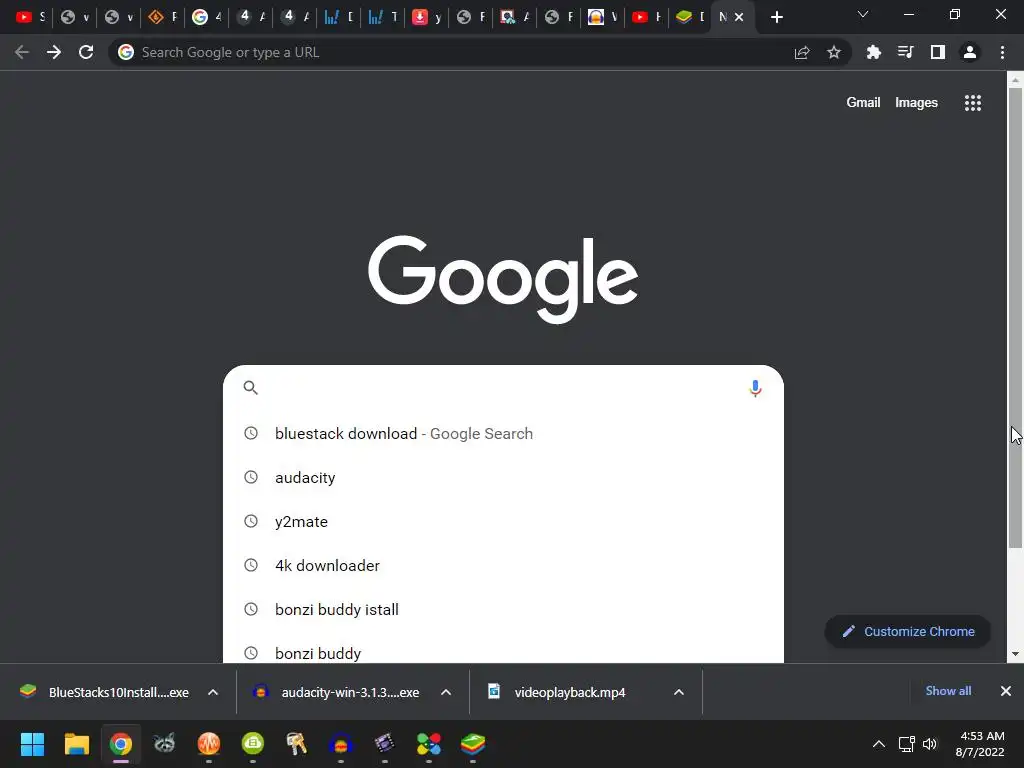This screenshot has width=1024, height=768.
Task: Switch to the first YouTube tab
Action: (29, 17)
